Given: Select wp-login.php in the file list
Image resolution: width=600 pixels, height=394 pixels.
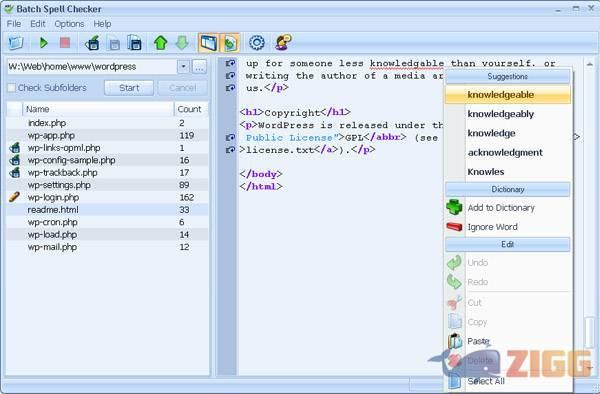Looking at the screenshot, I should 53,197.
